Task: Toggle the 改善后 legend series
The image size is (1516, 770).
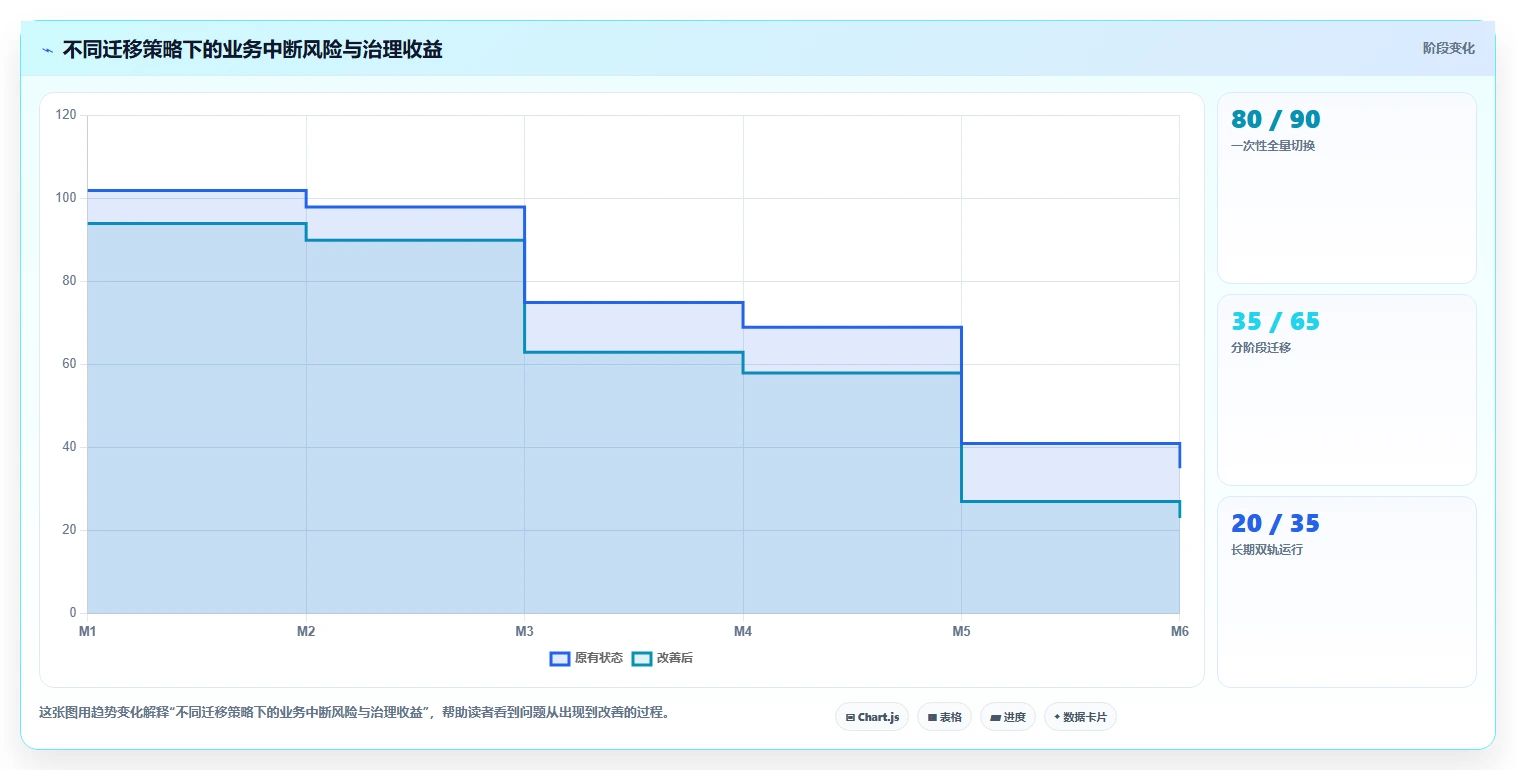Action: (x=662, y=658)
